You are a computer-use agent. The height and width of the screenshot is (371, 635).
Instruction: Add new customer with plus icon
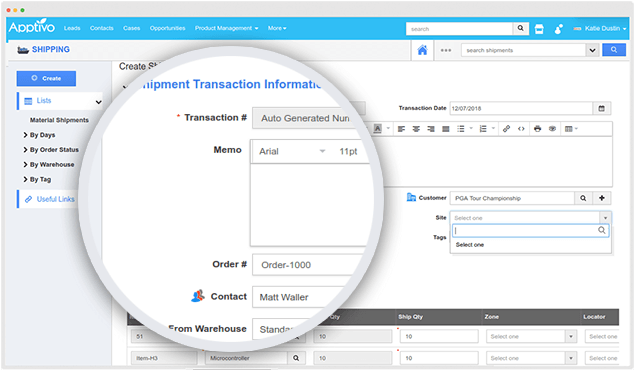[602, 198]
